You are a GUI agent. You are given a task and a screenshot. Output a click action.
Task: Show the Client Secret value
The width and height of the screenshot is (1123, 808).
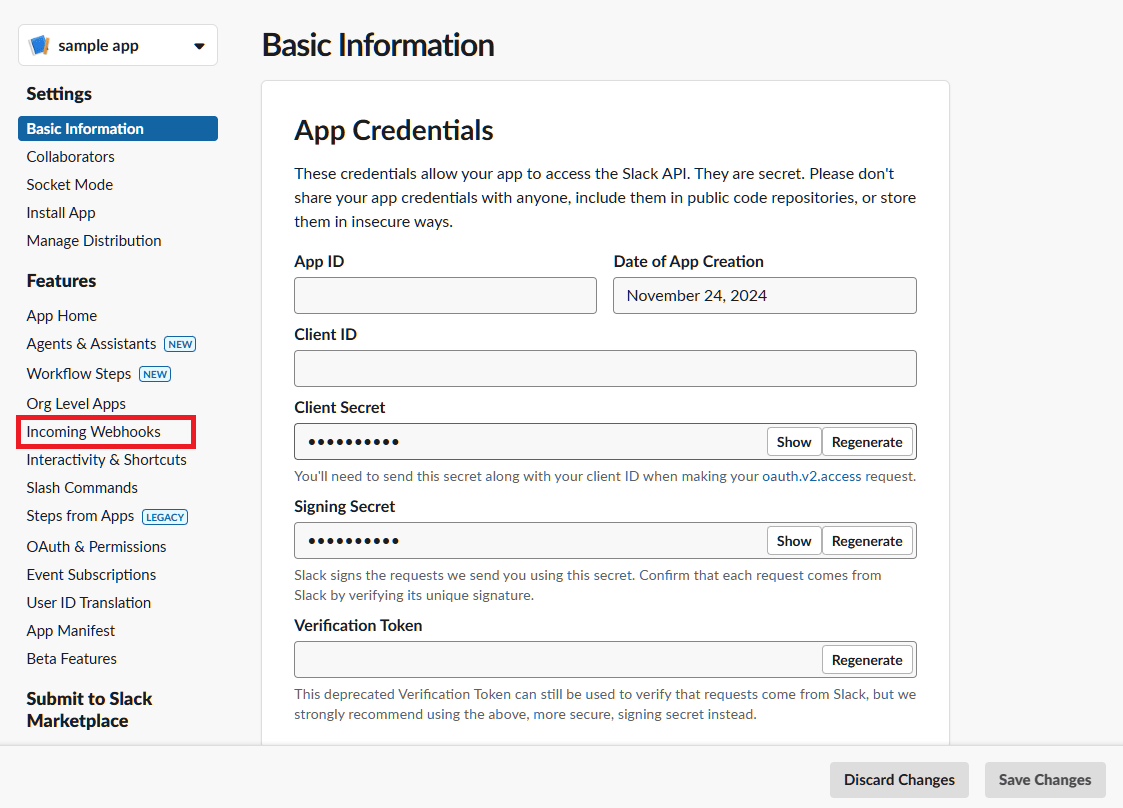tap(794, 442)
